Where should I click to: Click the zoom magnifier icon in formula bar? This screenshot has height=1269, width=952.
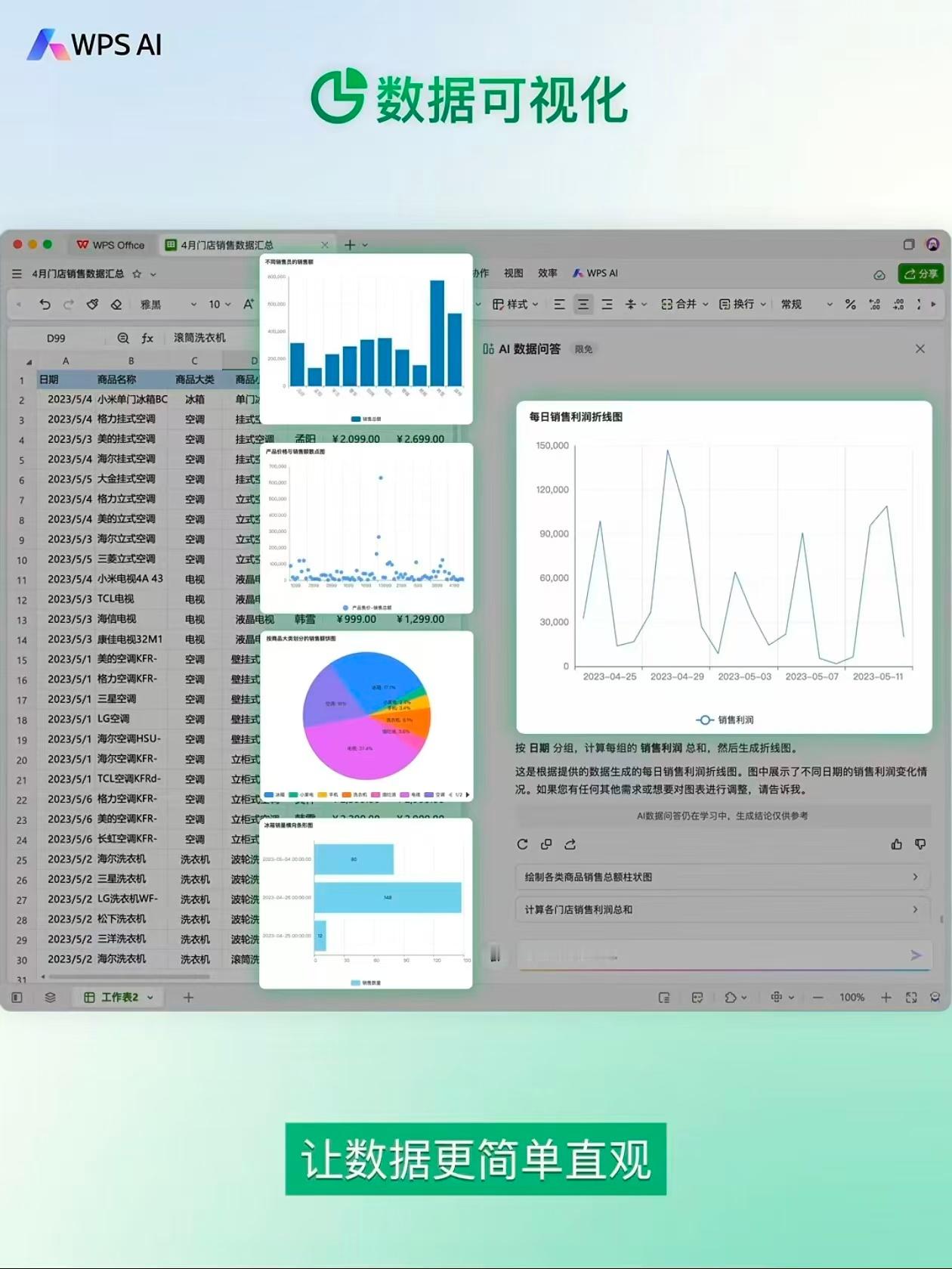pyautogui.click(x=123, y=338)
